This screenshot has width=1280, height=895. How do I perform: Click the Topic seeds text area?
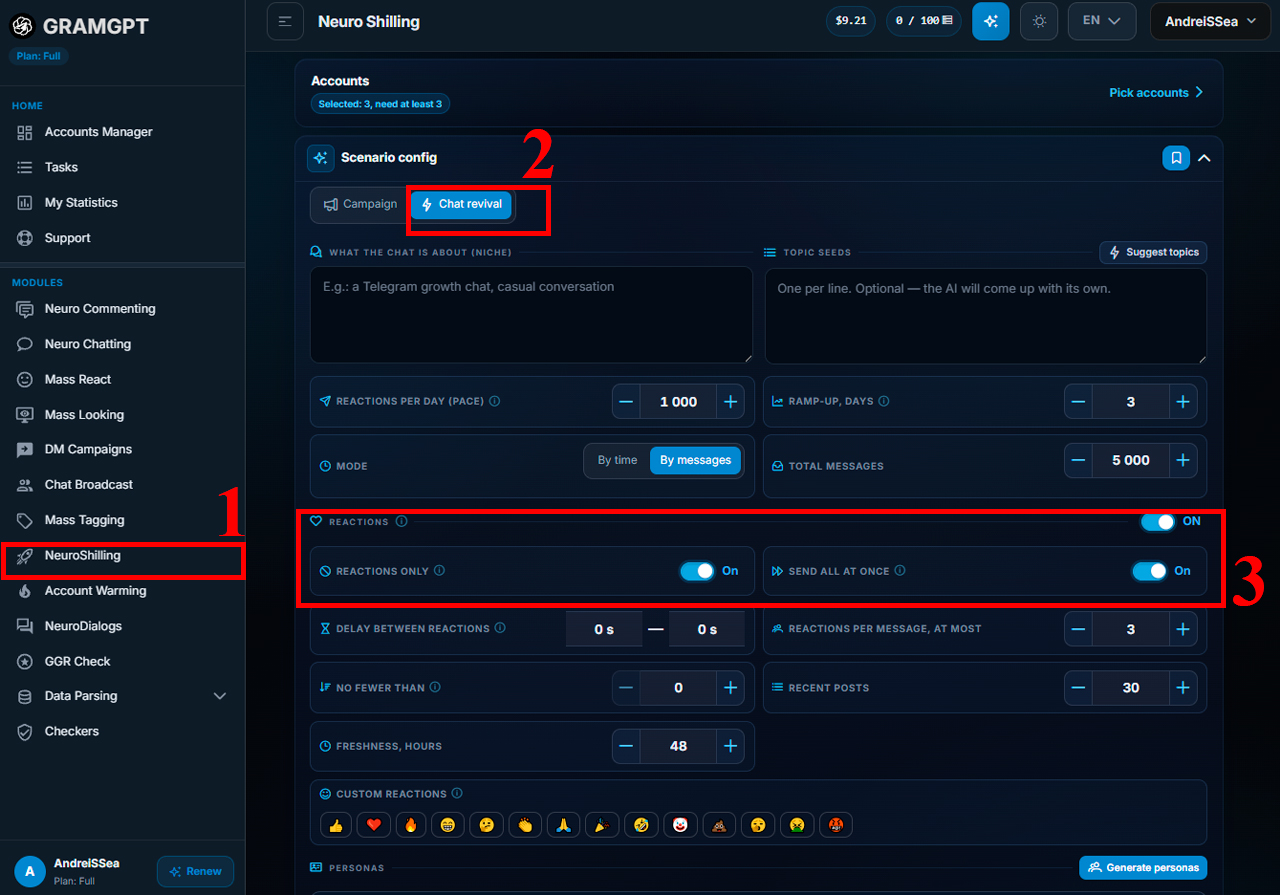pos(986,314)
